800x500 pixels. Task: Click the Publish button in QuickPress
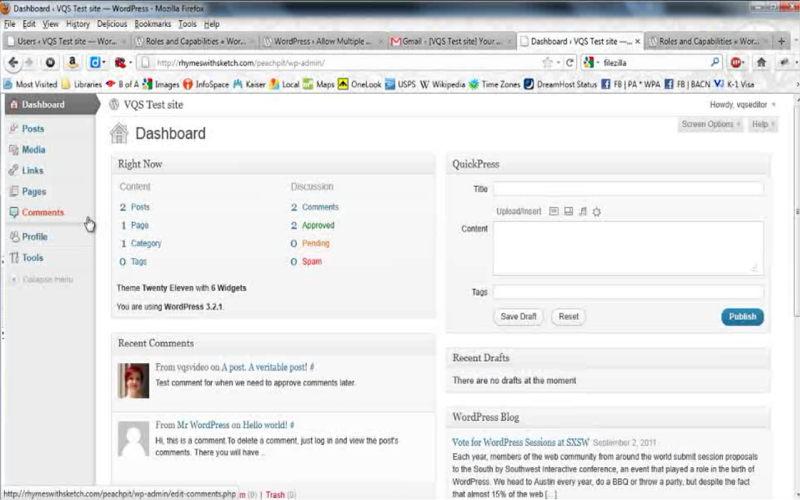pos(742,316)
